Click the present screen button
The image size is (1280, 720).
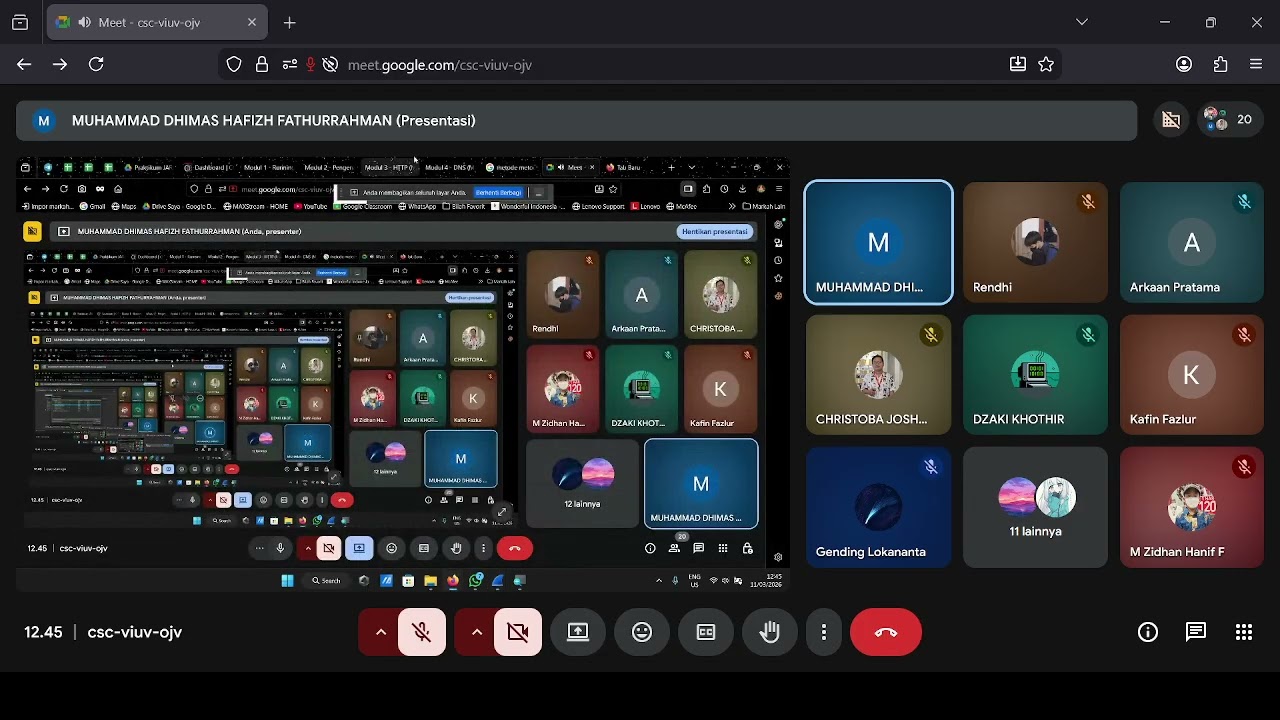pyautogui.click(x=579, y=632)
